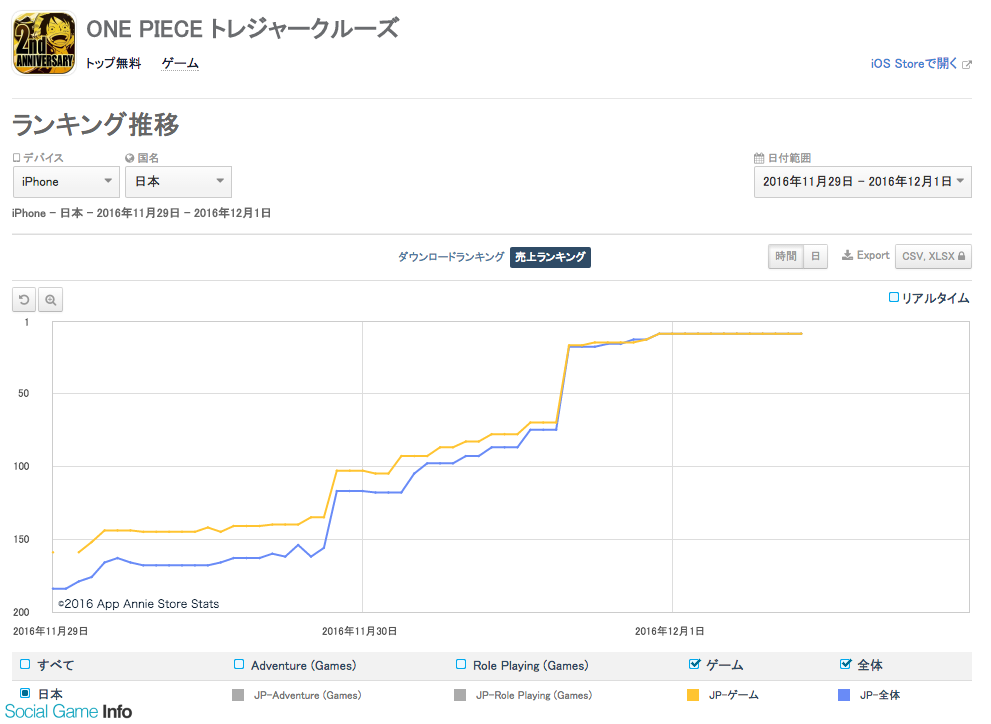991x724 pixels.
Task: Check the Role Playing (Games) checkbox
Action: [x=461, y=664]
